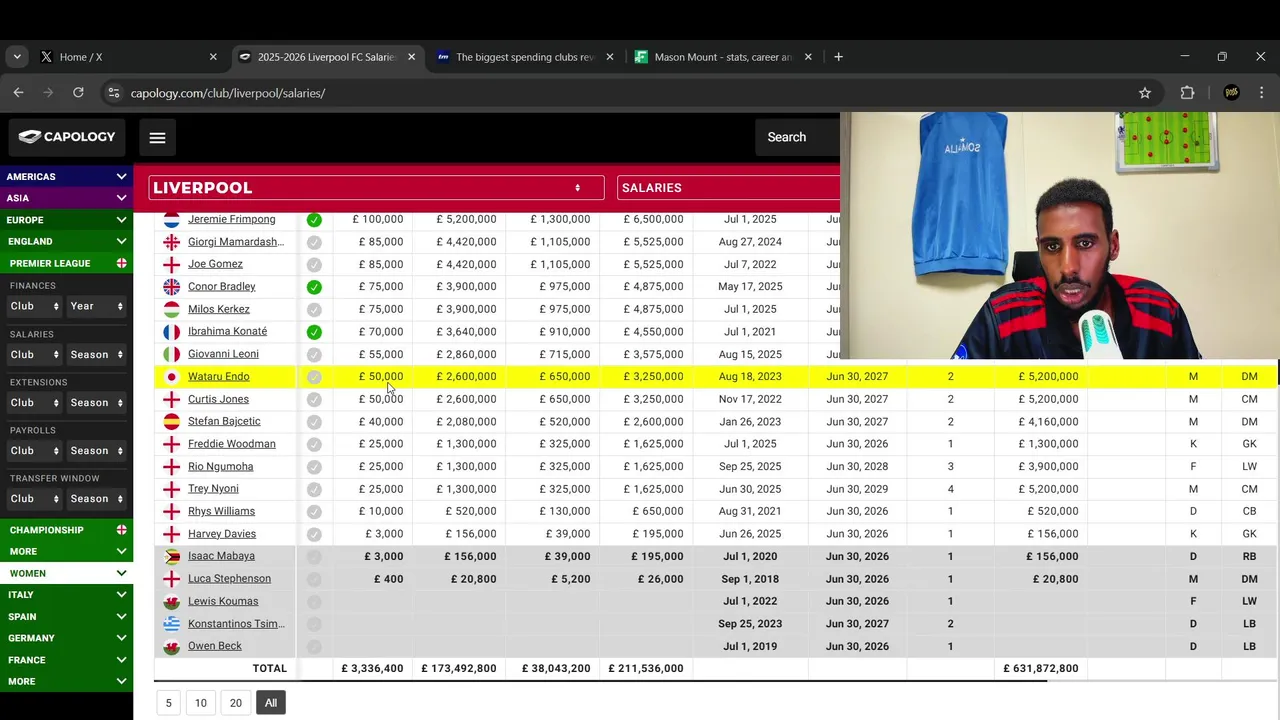
Task: Click the Zimbabwe flag beside Isaac Mabaya
Action: [x=171, y=557]
